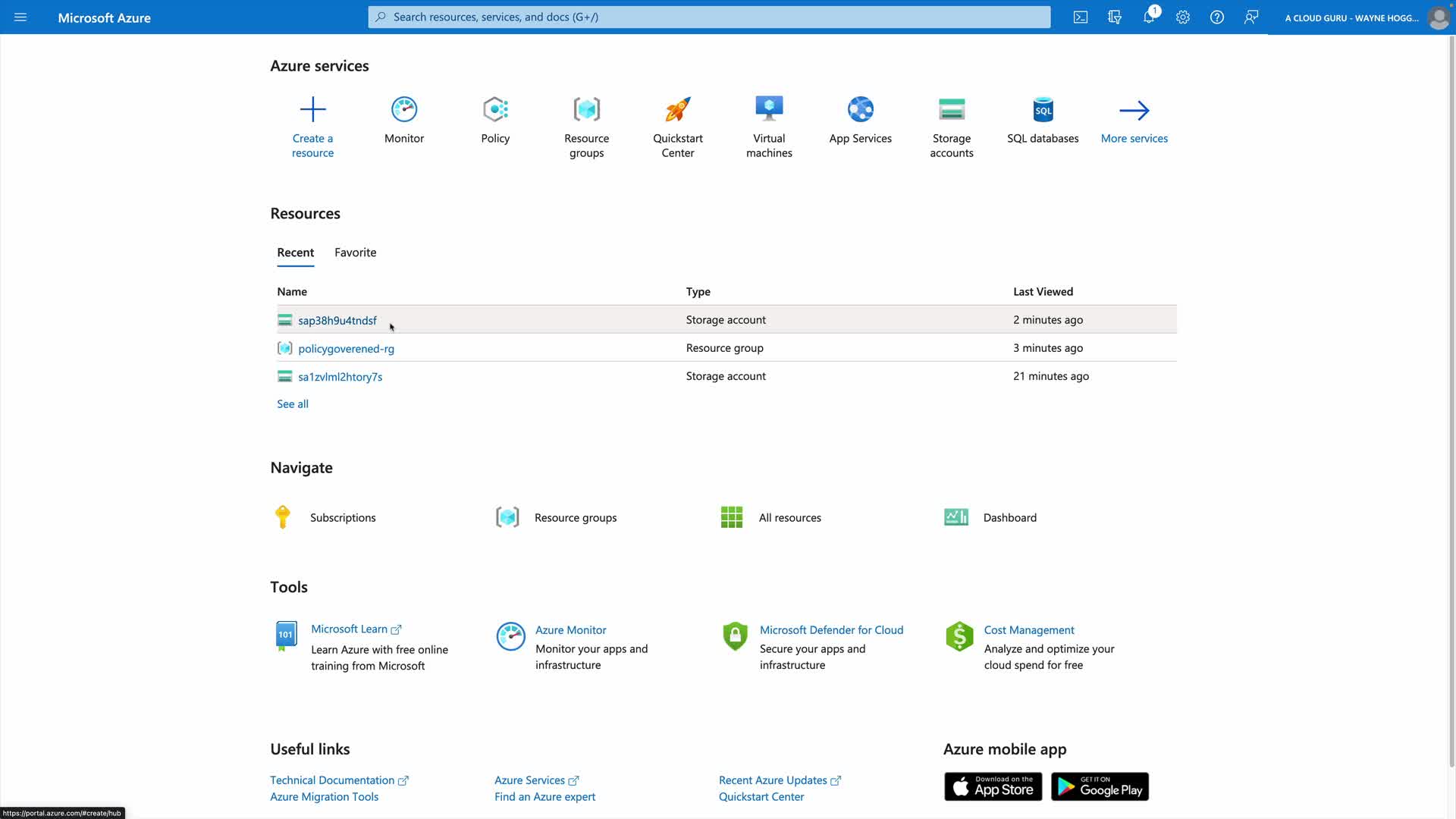The image size is (1456, 819).
Task: Open SQL databases service icon
Action: 1043,109
